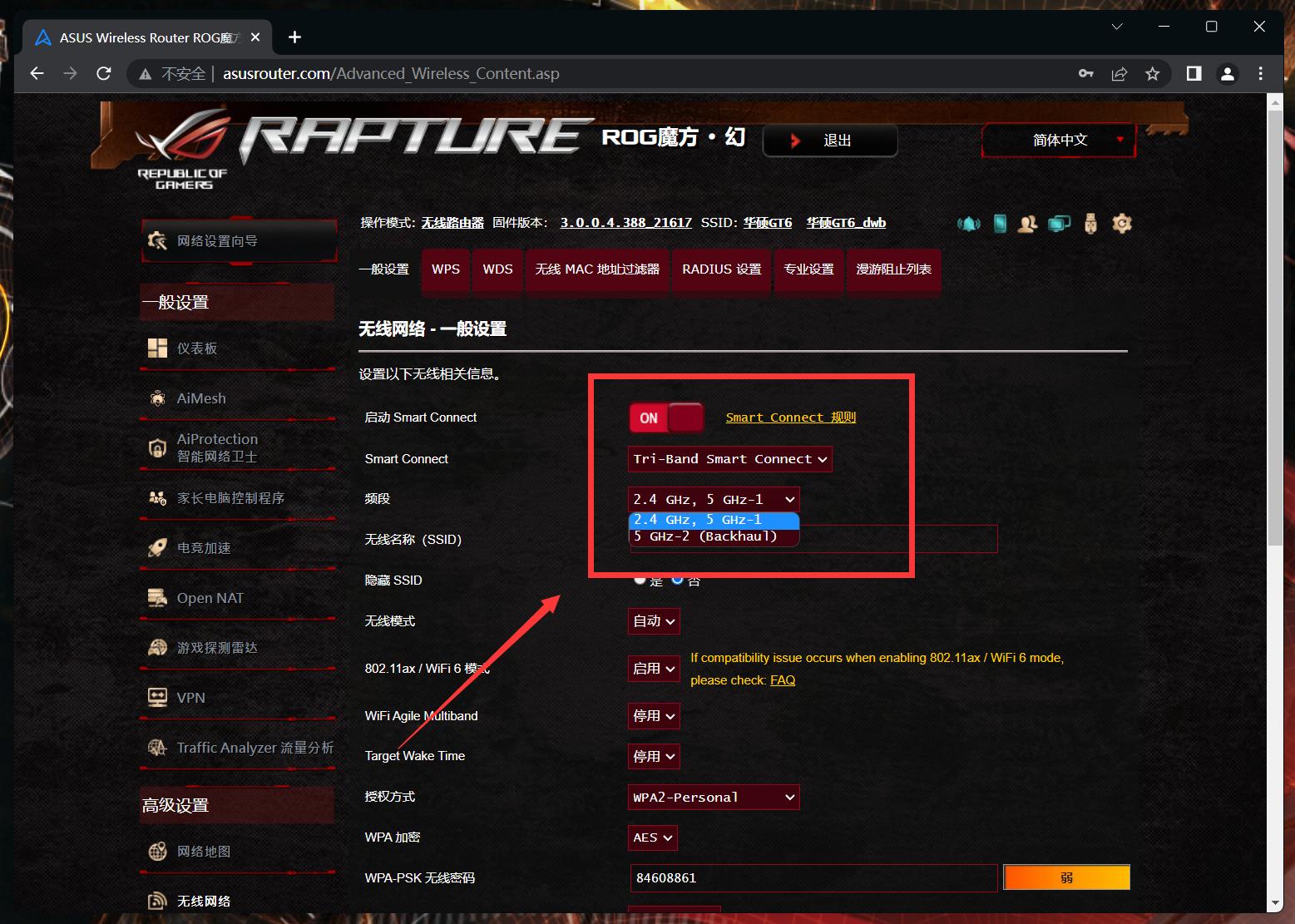Click the ROG Republic of Gamers logo

pyautogui.click(x=183, y=150)
